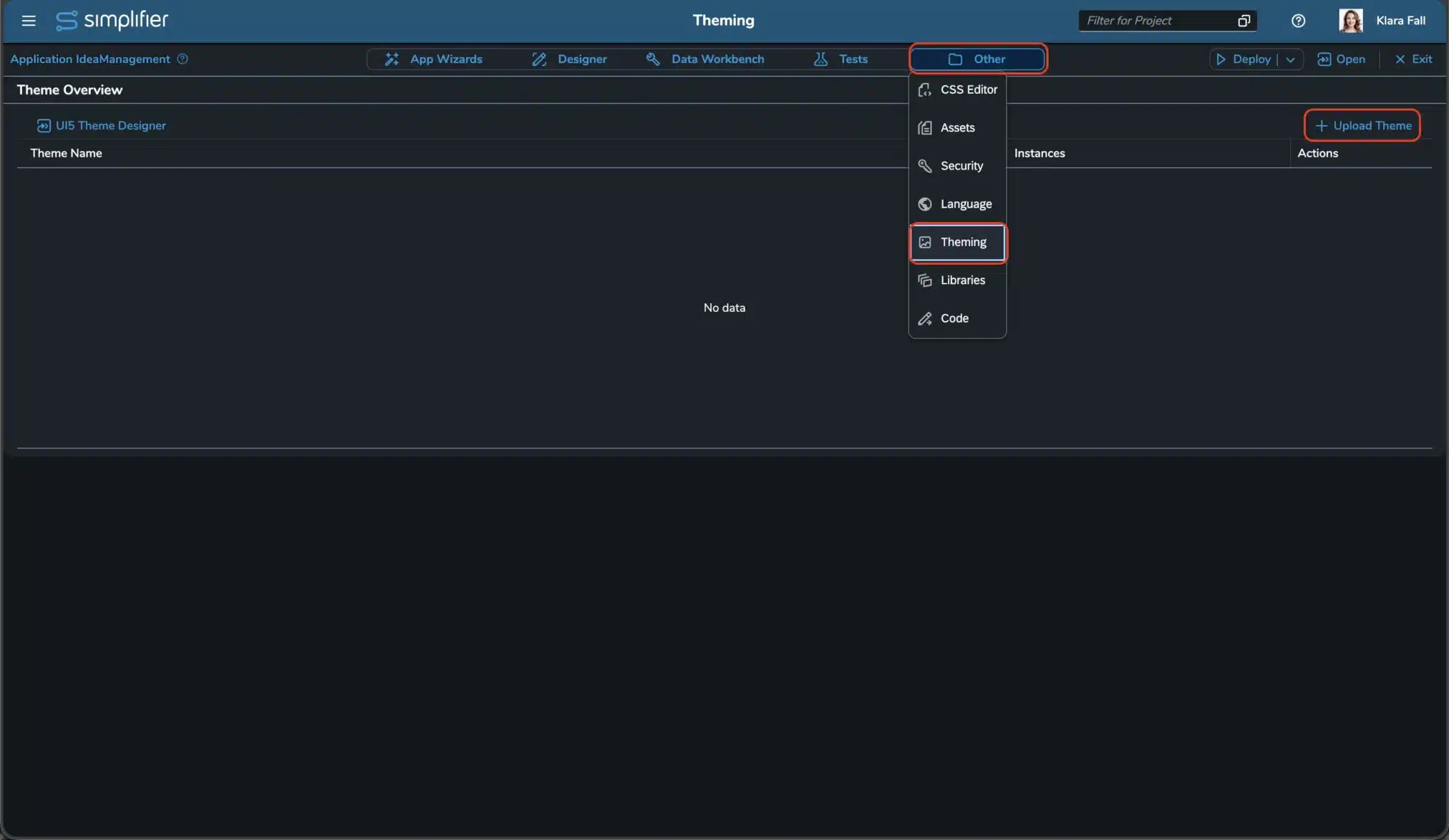The image size is (1449, 840).
Task: Open the hamburger main menu
Action: tap(29, 21)
